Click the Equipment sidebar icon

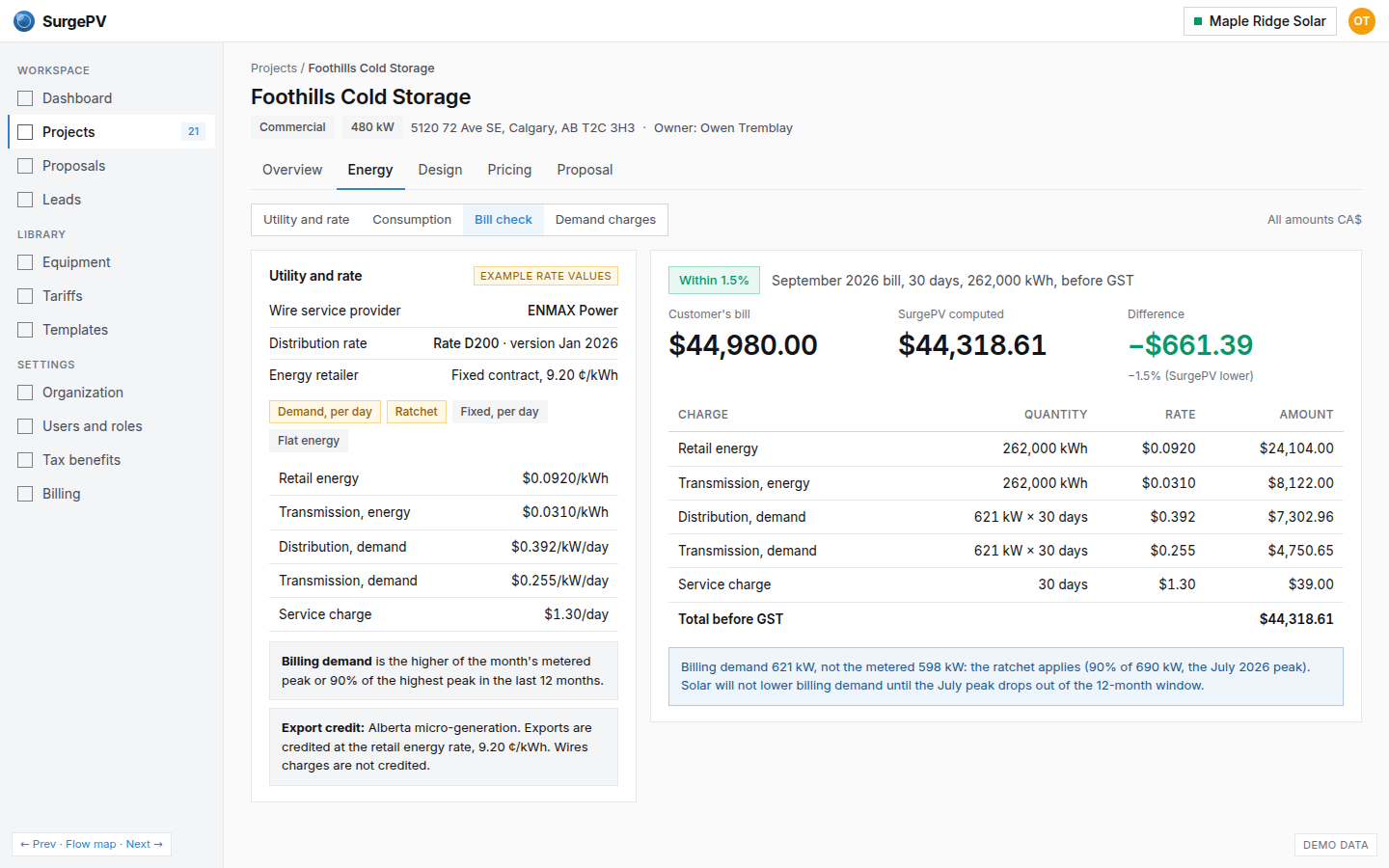[25, 262]
